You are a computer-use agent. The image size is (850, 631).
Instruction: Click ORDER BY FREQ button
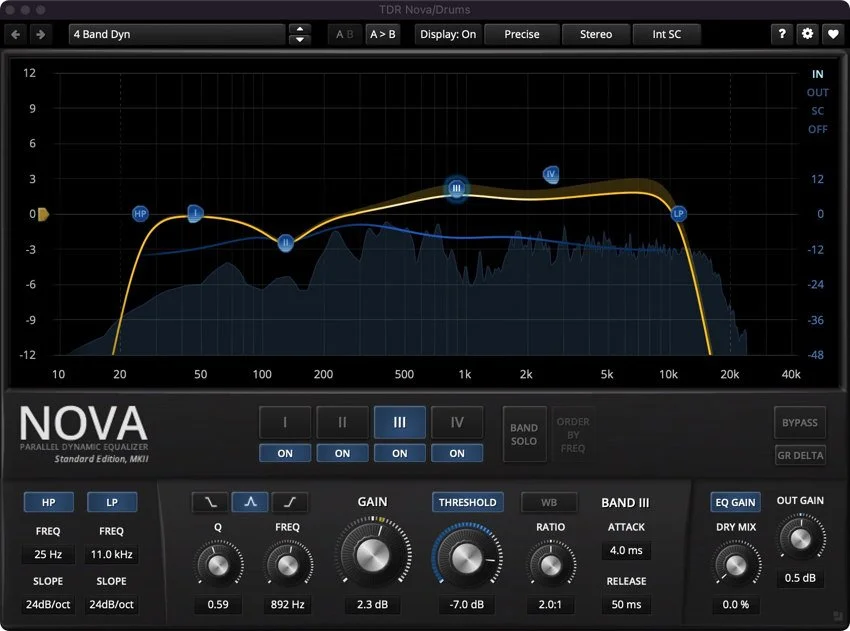click(x=573, y=434)
